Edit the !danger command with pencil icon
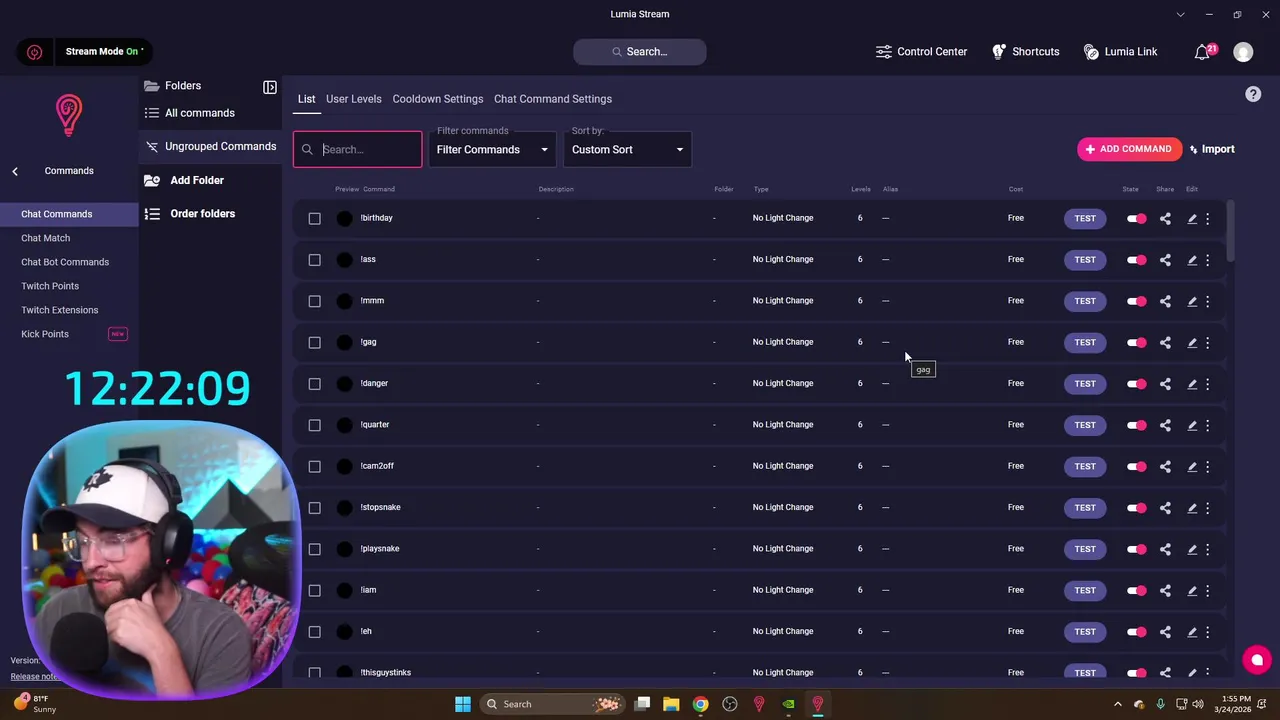 point(1192,384)
